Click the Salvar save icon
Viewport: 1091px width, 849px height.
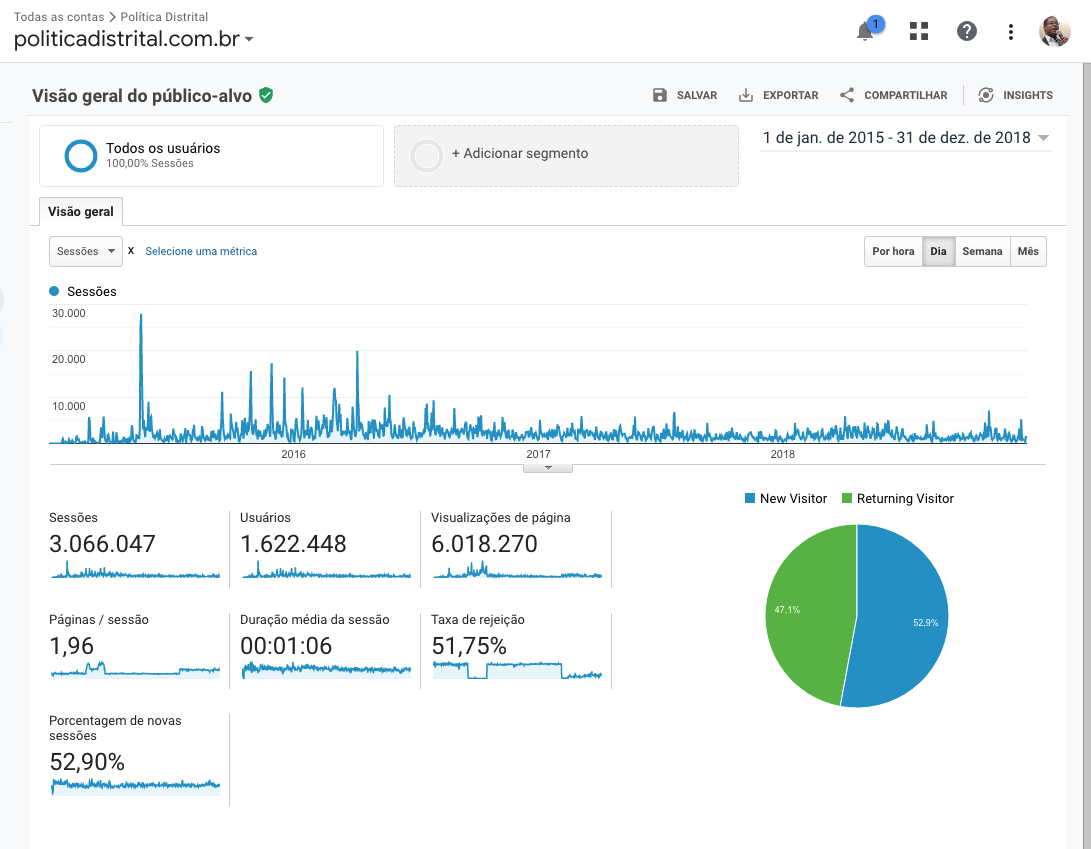(x=660, y=95)
